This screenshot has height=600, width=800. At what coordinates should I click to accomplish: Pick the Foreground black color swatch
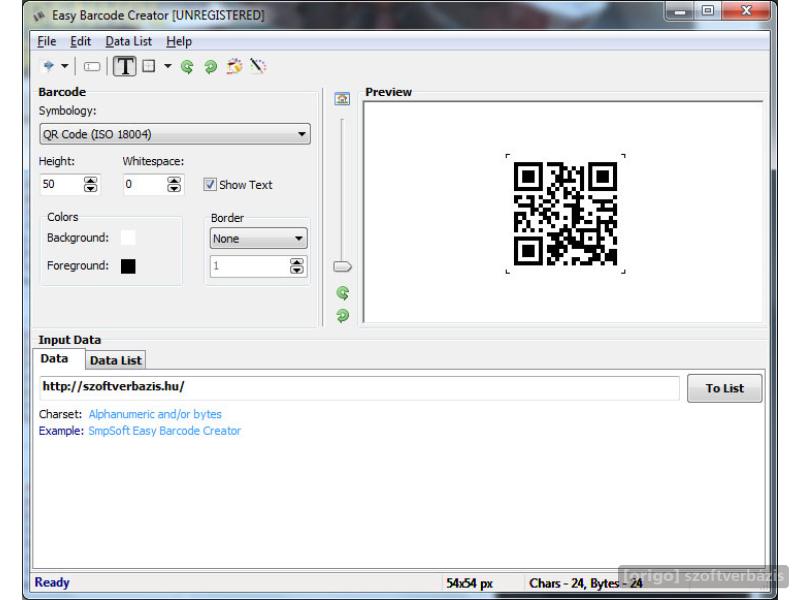pos(128,266)
